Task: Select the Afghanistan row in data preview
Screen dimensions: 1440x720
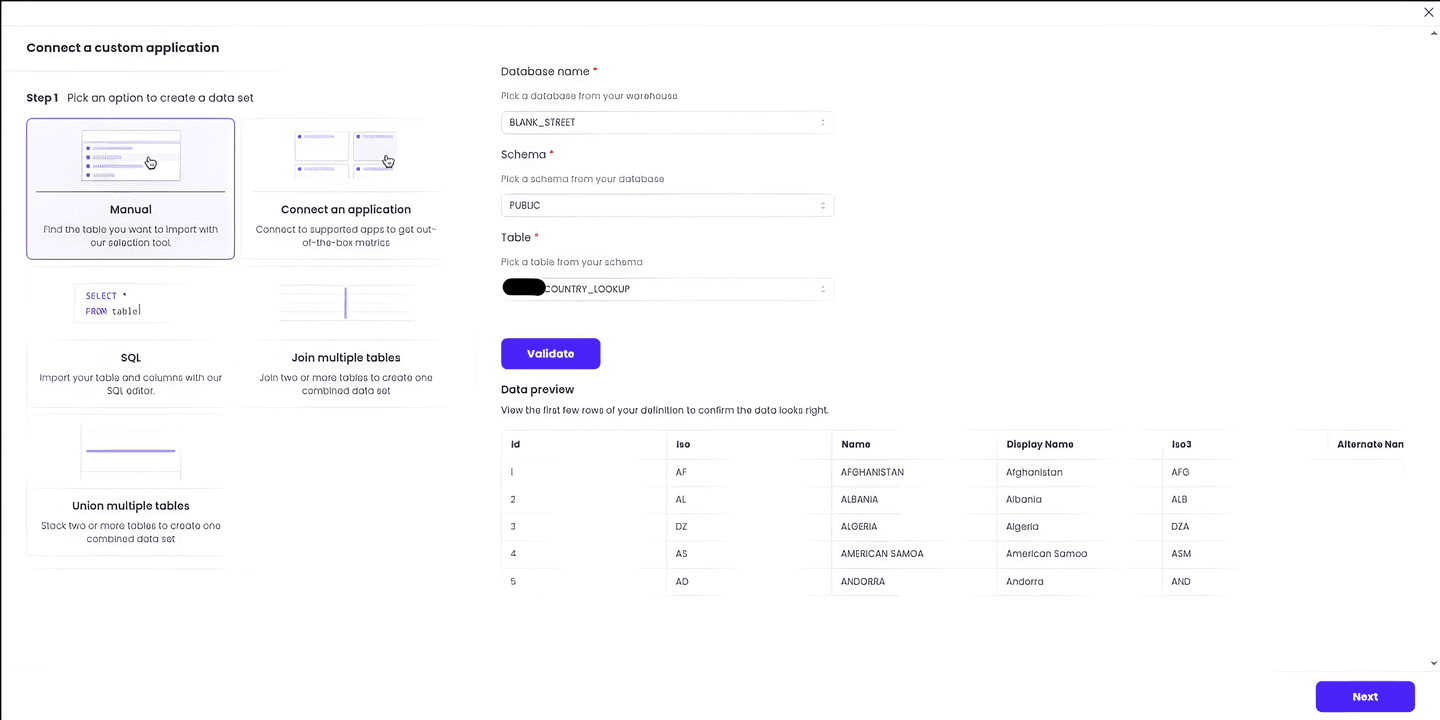Action: click(871, 471)
